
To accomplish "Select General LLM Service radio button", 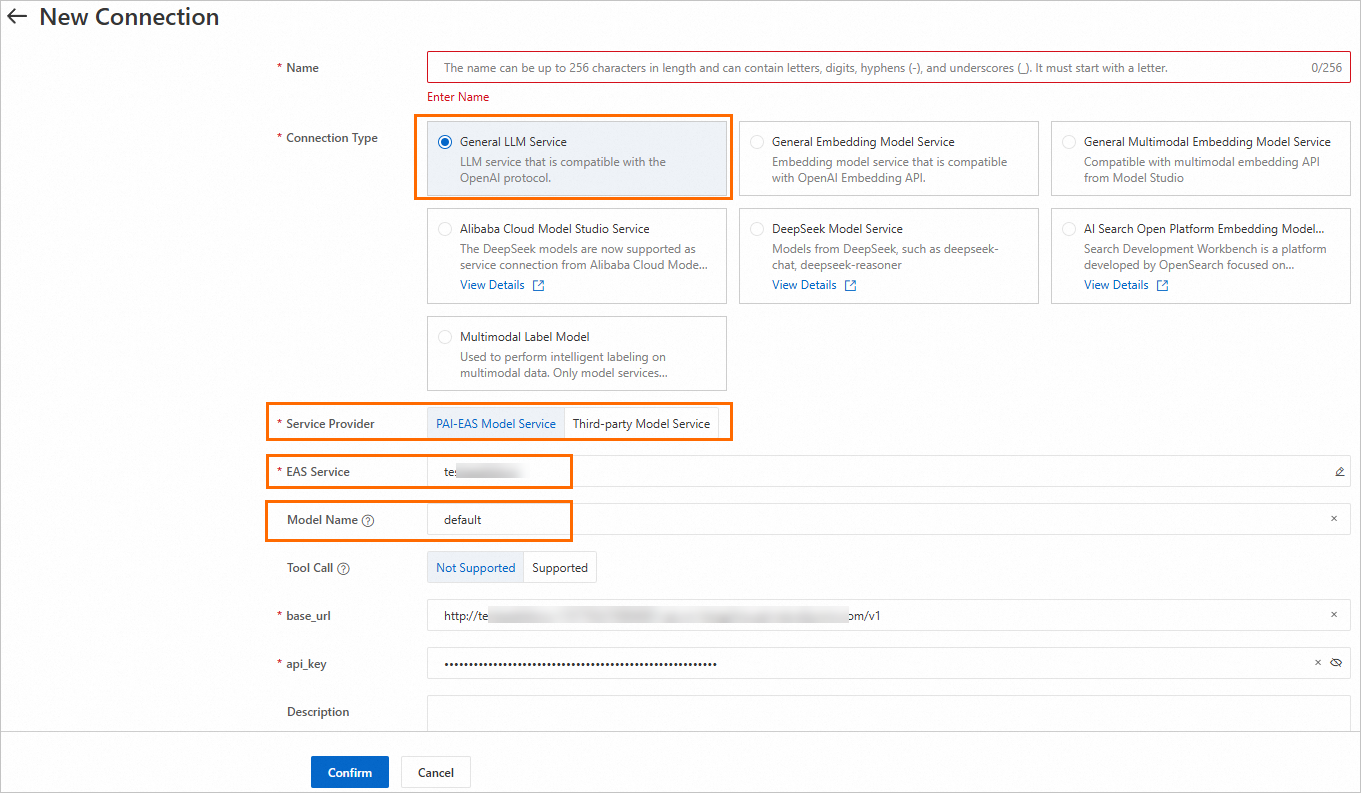I will pos(445,142).
